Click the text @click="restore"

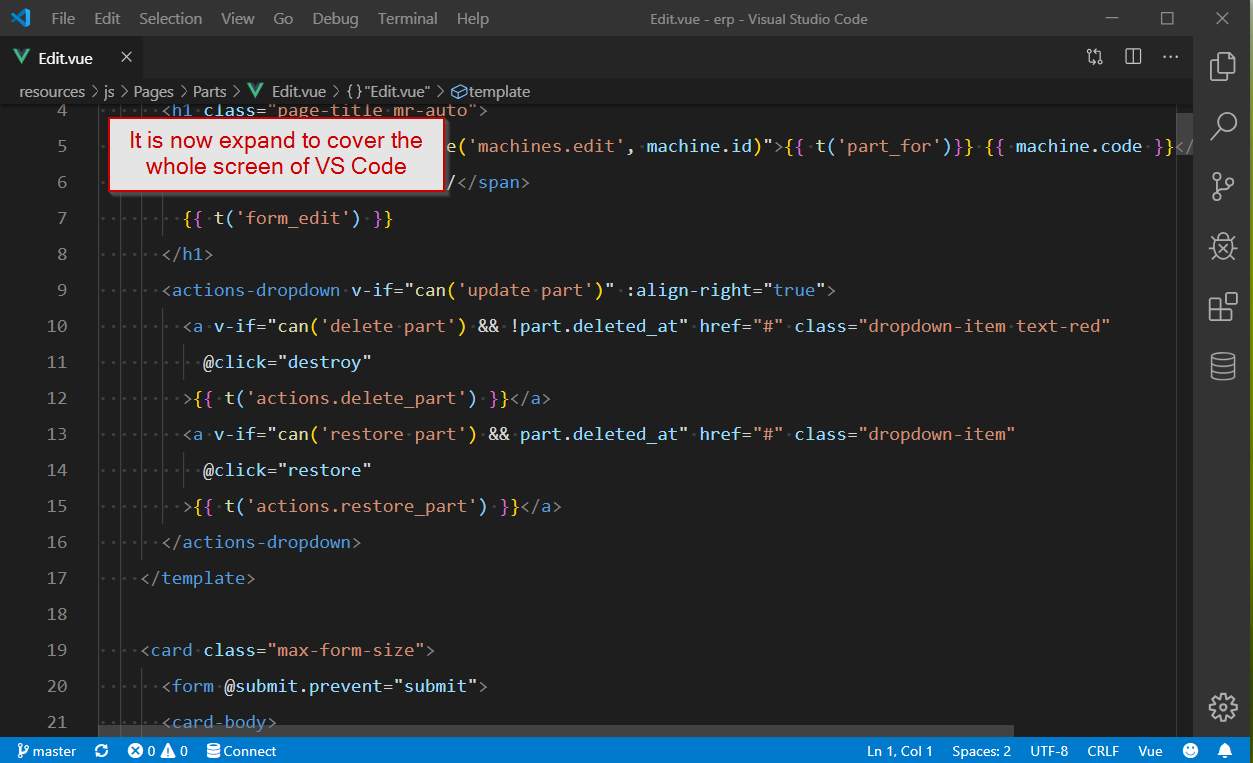click(287, 470)
